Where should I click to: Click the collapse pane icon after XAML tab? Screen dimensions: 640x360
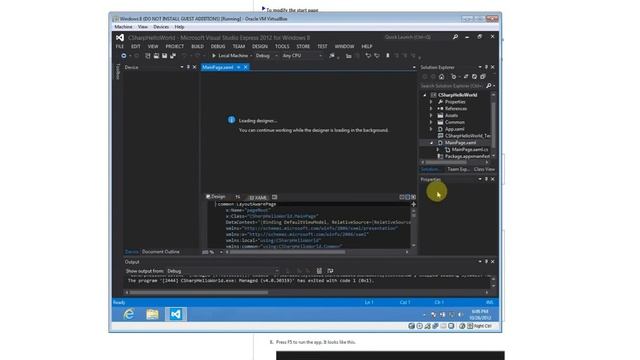point(274,197)
